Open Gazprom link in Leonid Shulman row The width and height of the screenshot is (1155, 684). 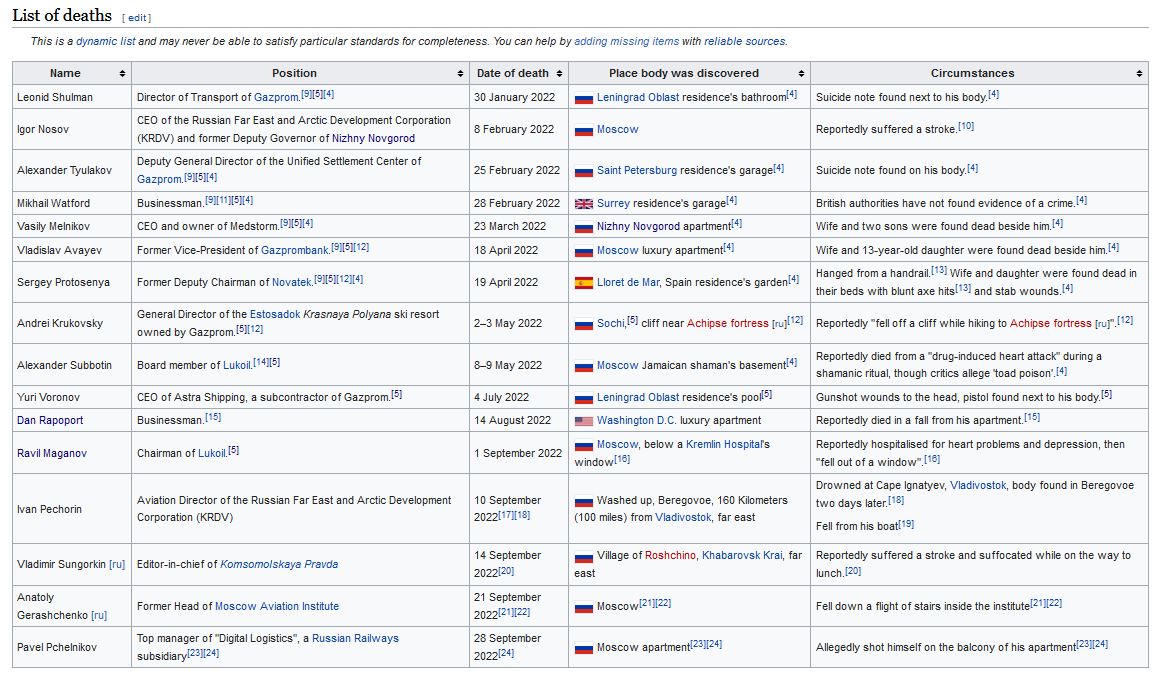tap(275, 97)
